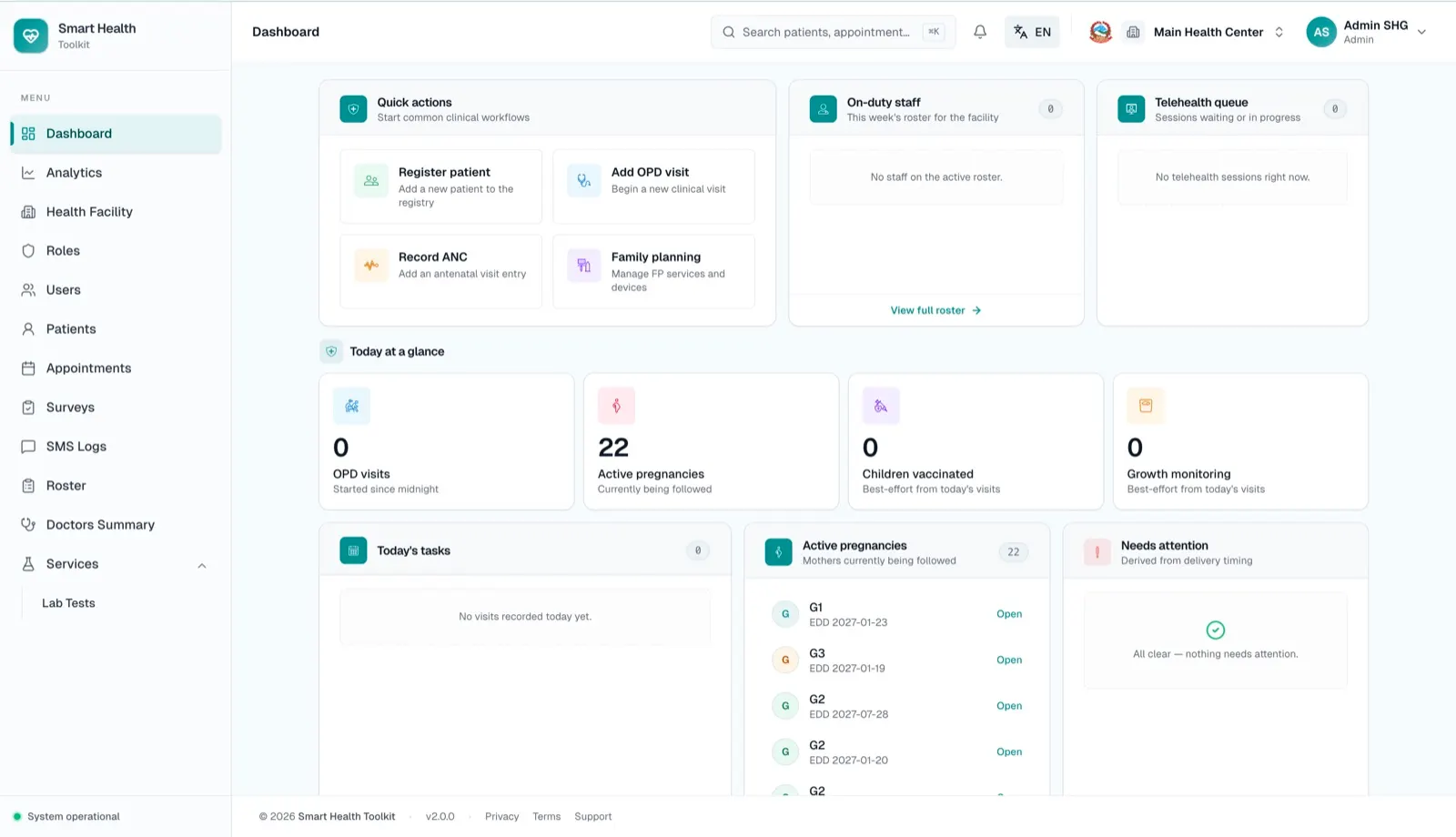Click the Register patient card
The height and width of the screenshot is (837, 1456).
(440, 187)
